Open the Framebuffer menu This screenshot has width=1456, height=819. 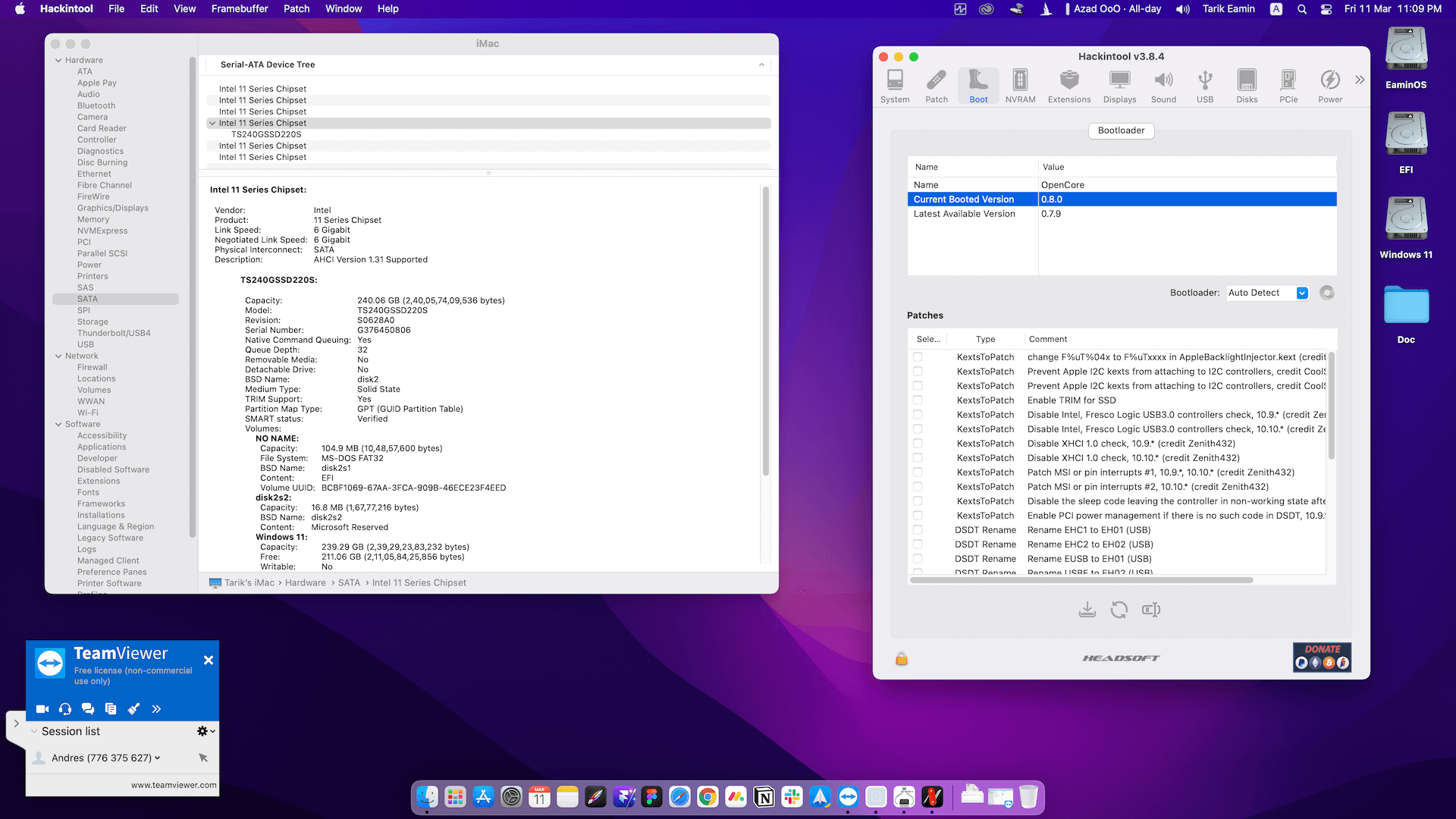coord(240,8)
